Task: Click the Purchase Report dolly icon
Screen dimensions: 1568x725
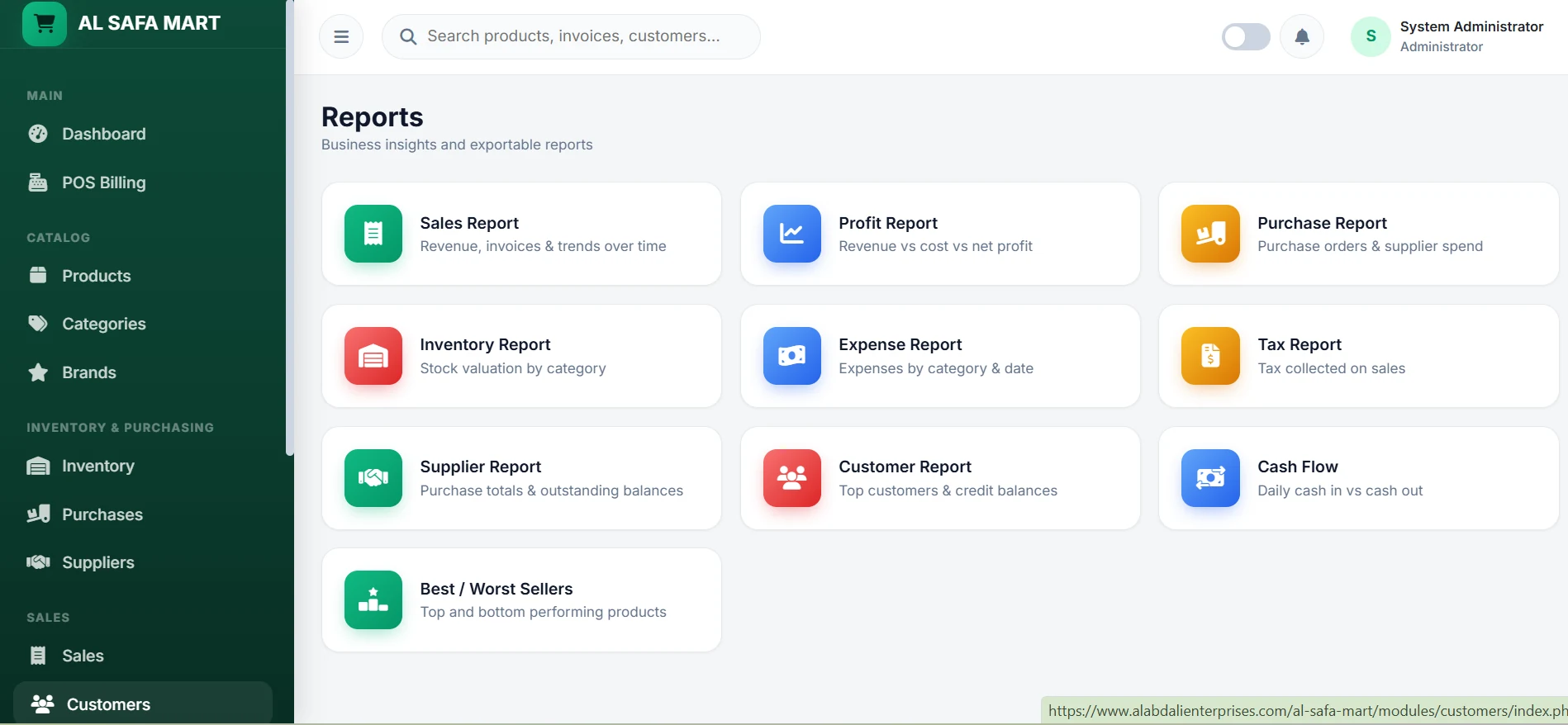Action: click(x=1211, y=234)
